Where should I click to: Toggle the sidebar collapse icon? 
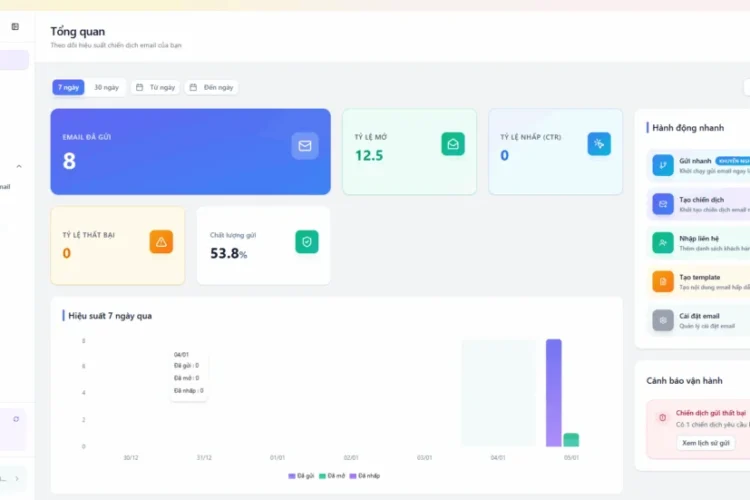click(15, 27)
